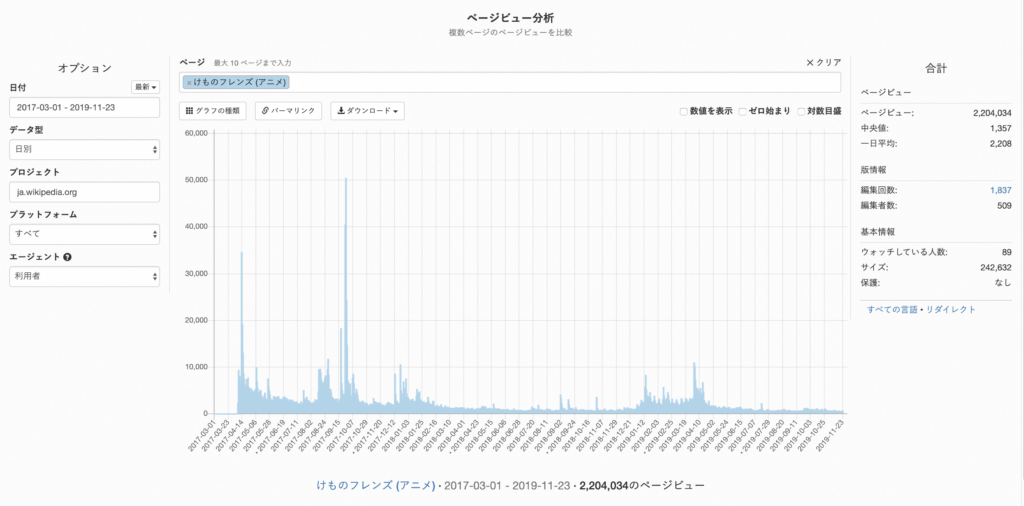Click the サイズ 242,632 value
This screenshot has width=1024, height=506.
996,267
